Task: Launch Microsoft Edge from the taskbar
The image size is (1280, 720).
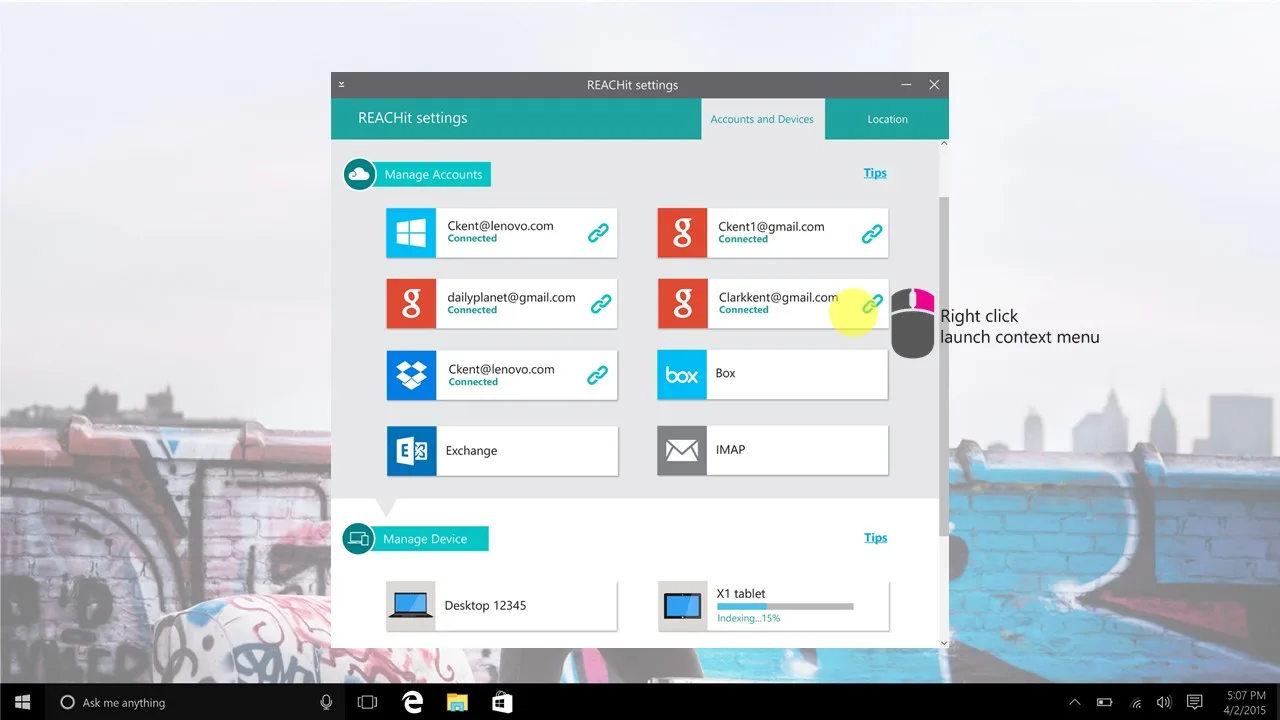Action: point(412,702)
